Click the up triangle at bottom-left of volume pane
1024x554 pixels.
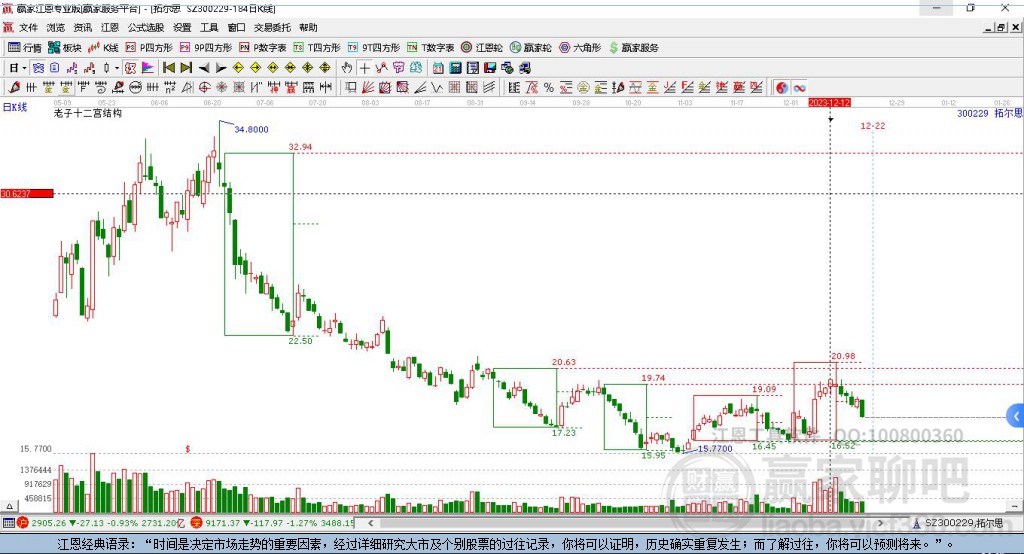click(9, 506)
